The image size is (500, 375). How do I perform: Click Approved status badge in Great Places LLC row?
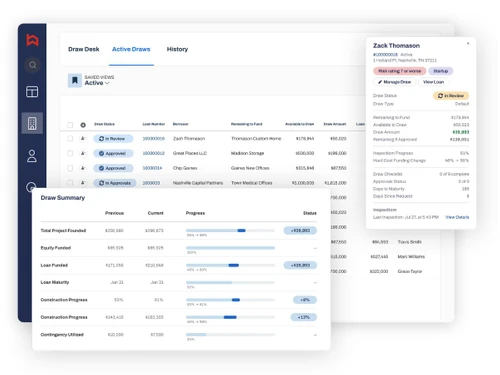113,153
